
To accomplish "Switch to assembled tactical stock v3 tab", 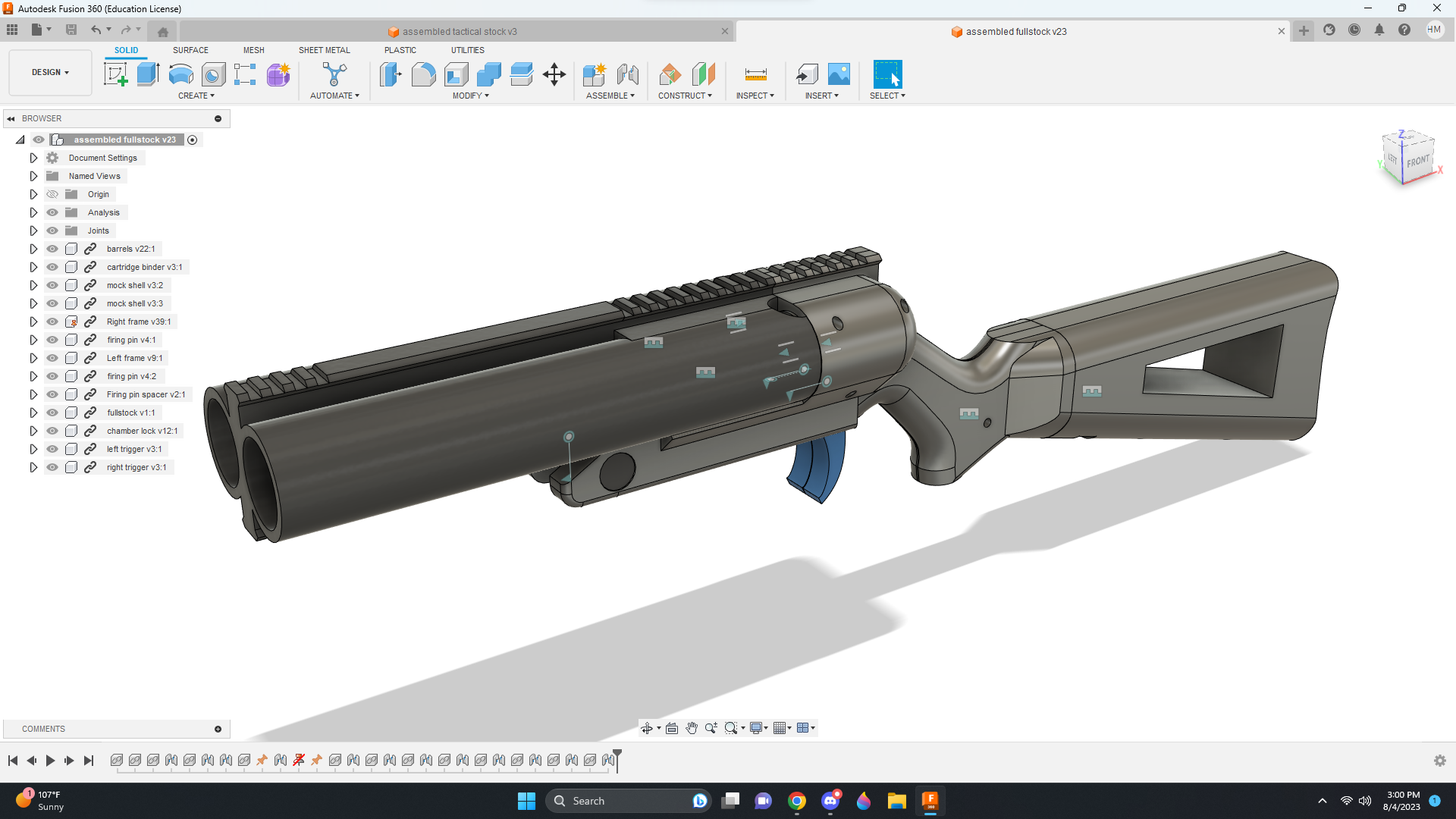I will click(x=459, y=32).
